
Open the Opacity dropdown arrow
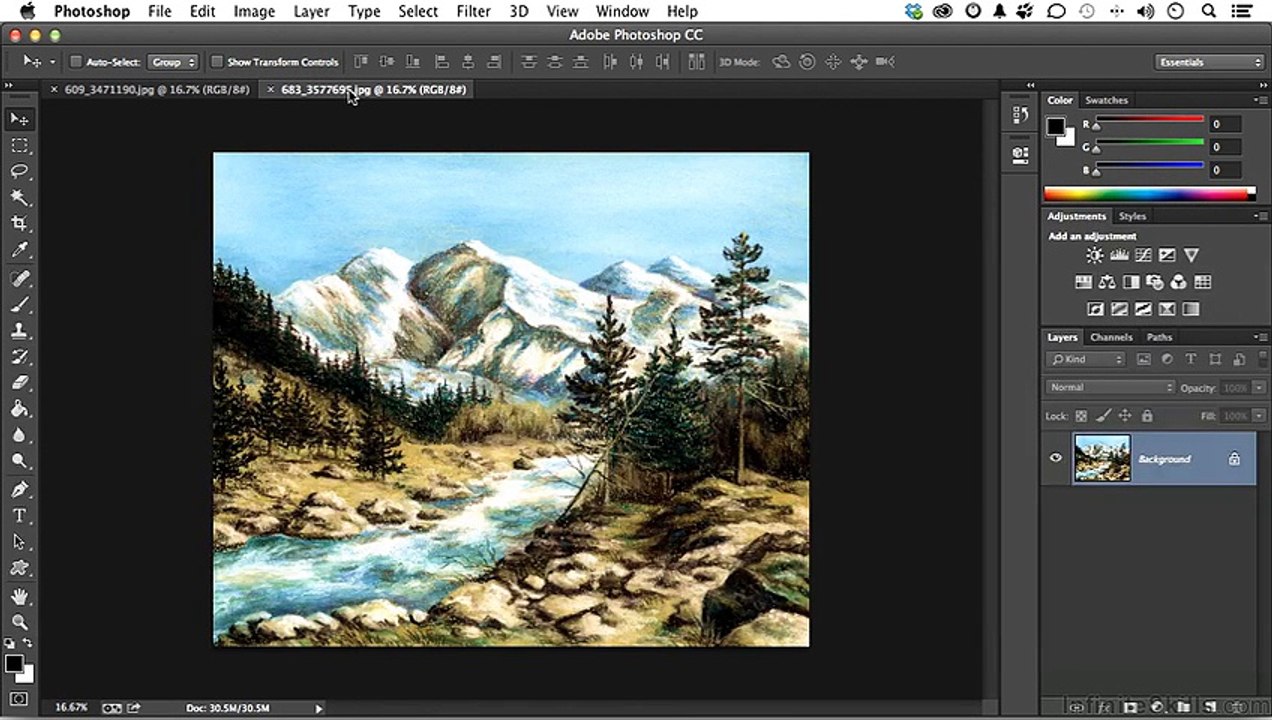pyautogui.click(x=1257, y=388)
